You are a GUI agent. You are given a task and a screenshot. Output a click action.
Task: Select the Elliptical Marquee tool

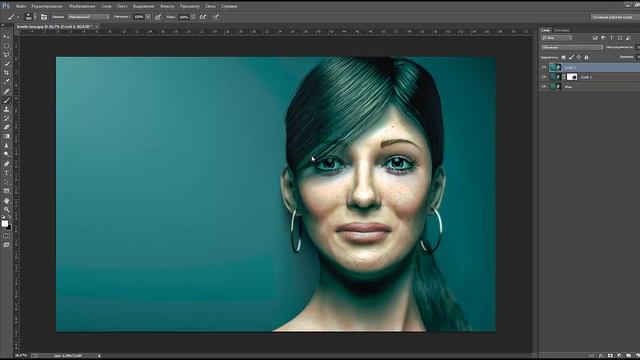click(x=6, y=46)
